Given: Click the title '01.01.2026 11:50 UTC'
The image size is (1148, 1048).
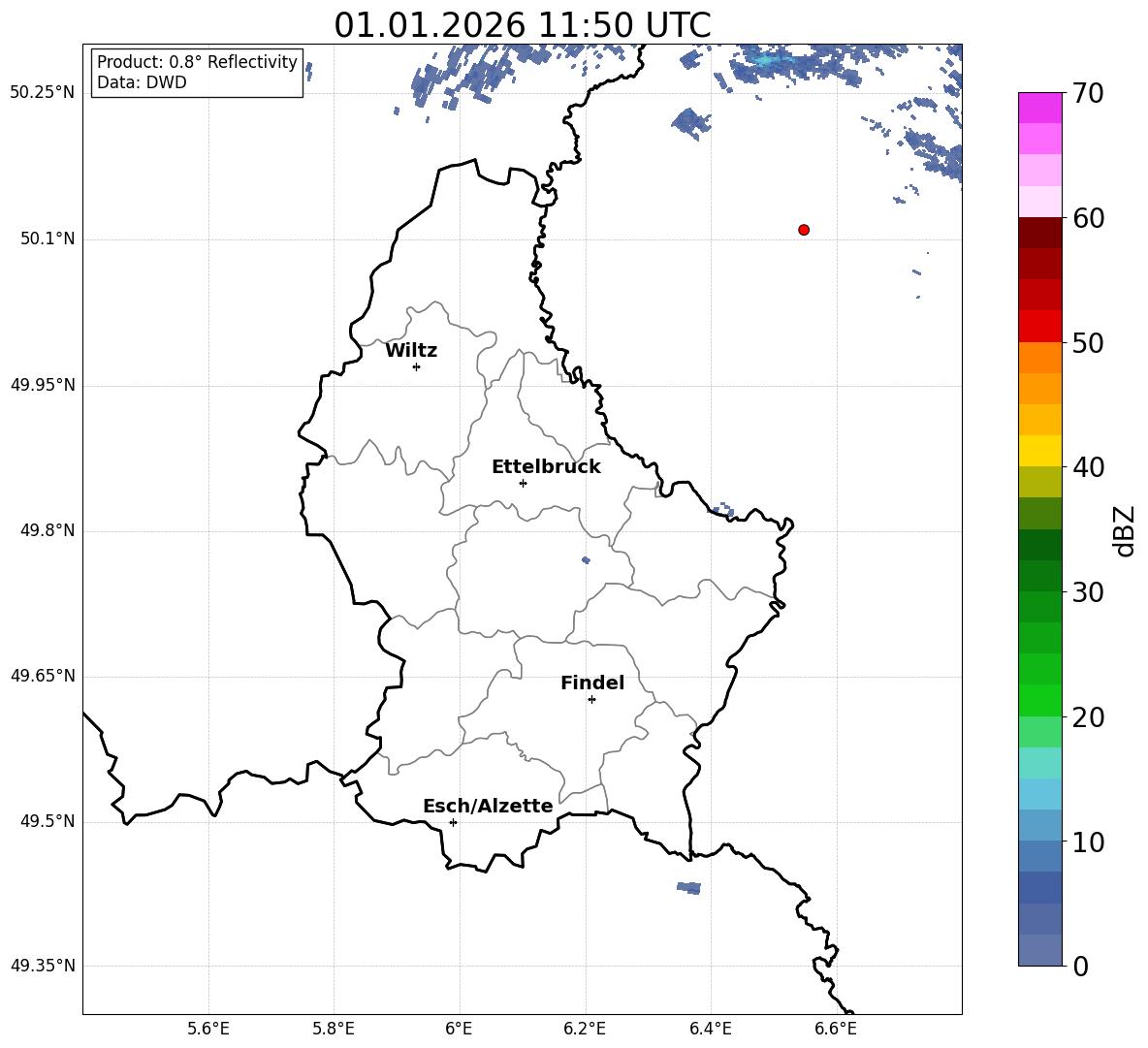Looking at the screenshot, I should point(522,25).
